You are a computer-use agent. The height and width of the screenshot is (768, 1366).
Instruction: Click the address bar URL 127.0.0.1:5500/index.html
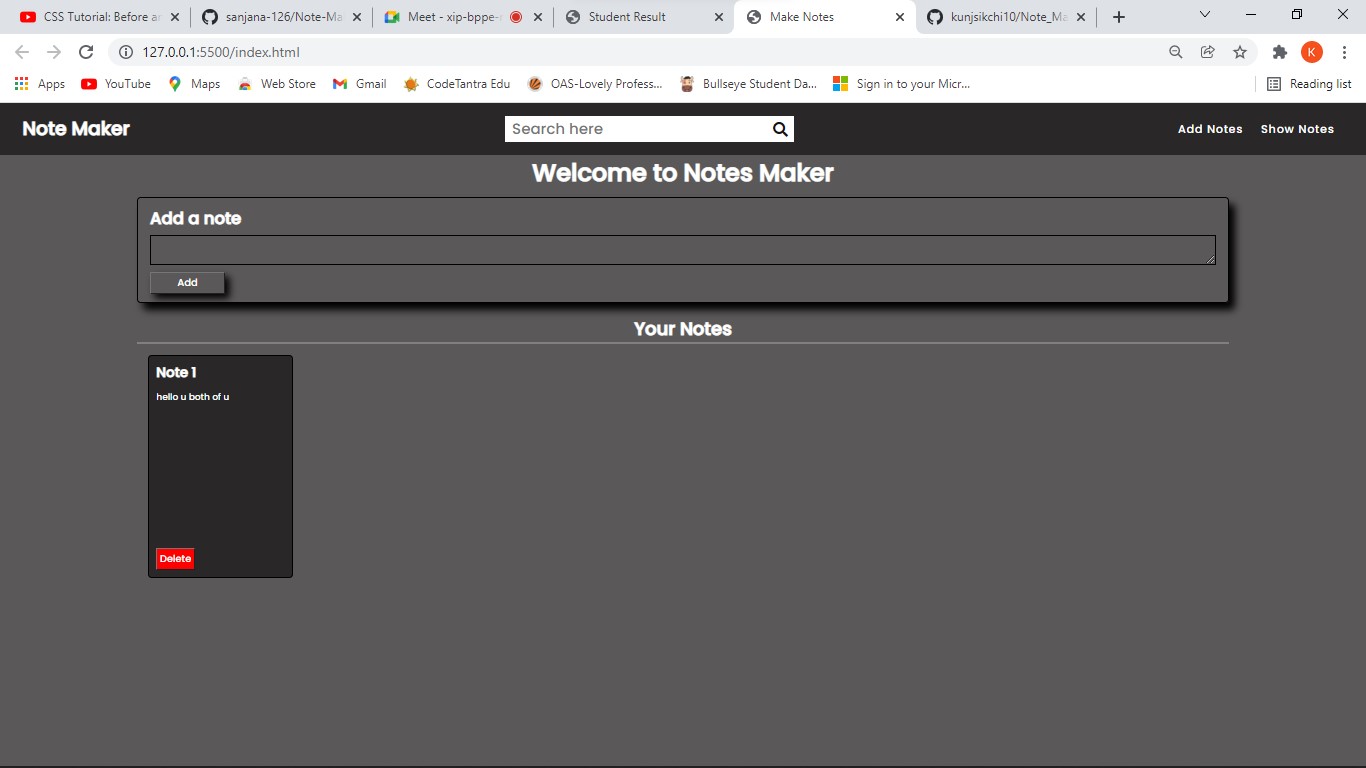[x=221, y=52]
